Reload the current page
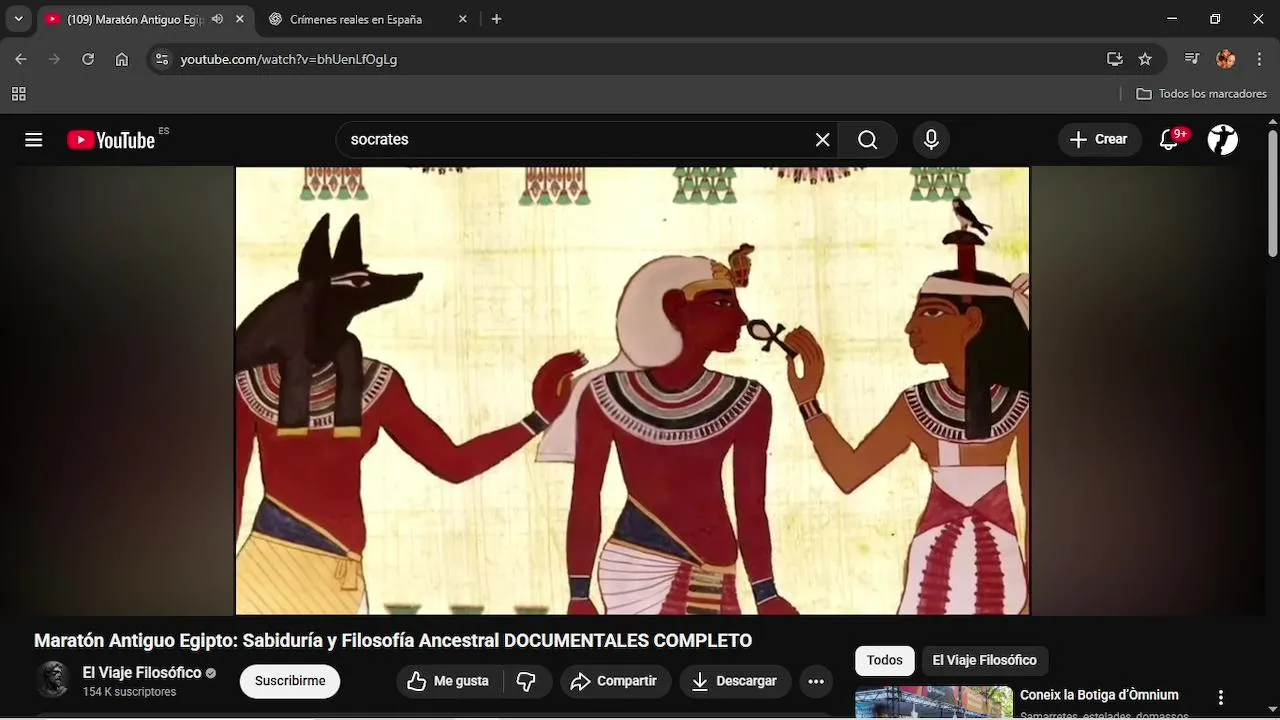The image size is (1280, 720). [88, 59]
